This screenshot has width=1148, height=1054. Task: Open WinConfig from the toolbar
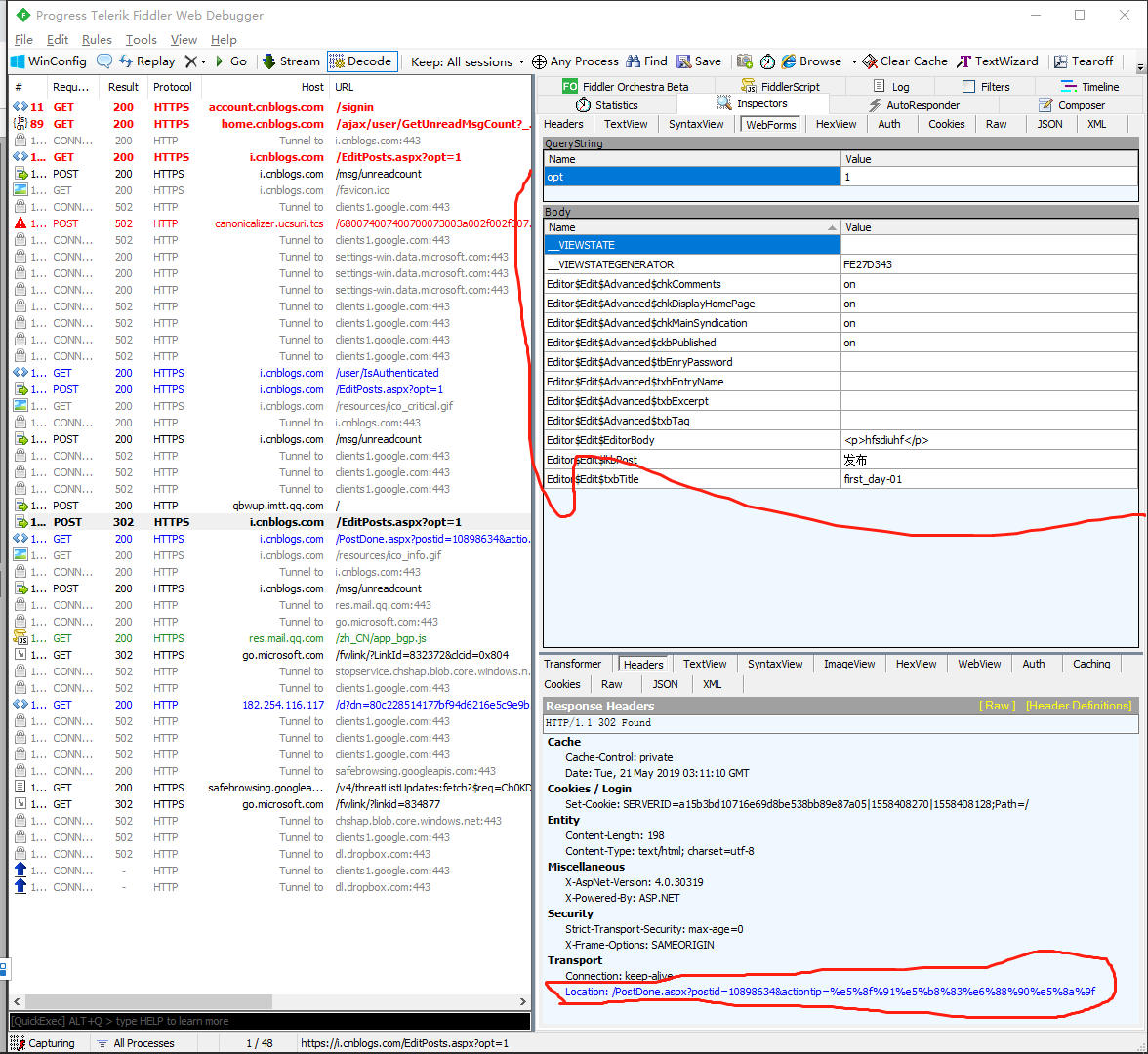(48, 61)
